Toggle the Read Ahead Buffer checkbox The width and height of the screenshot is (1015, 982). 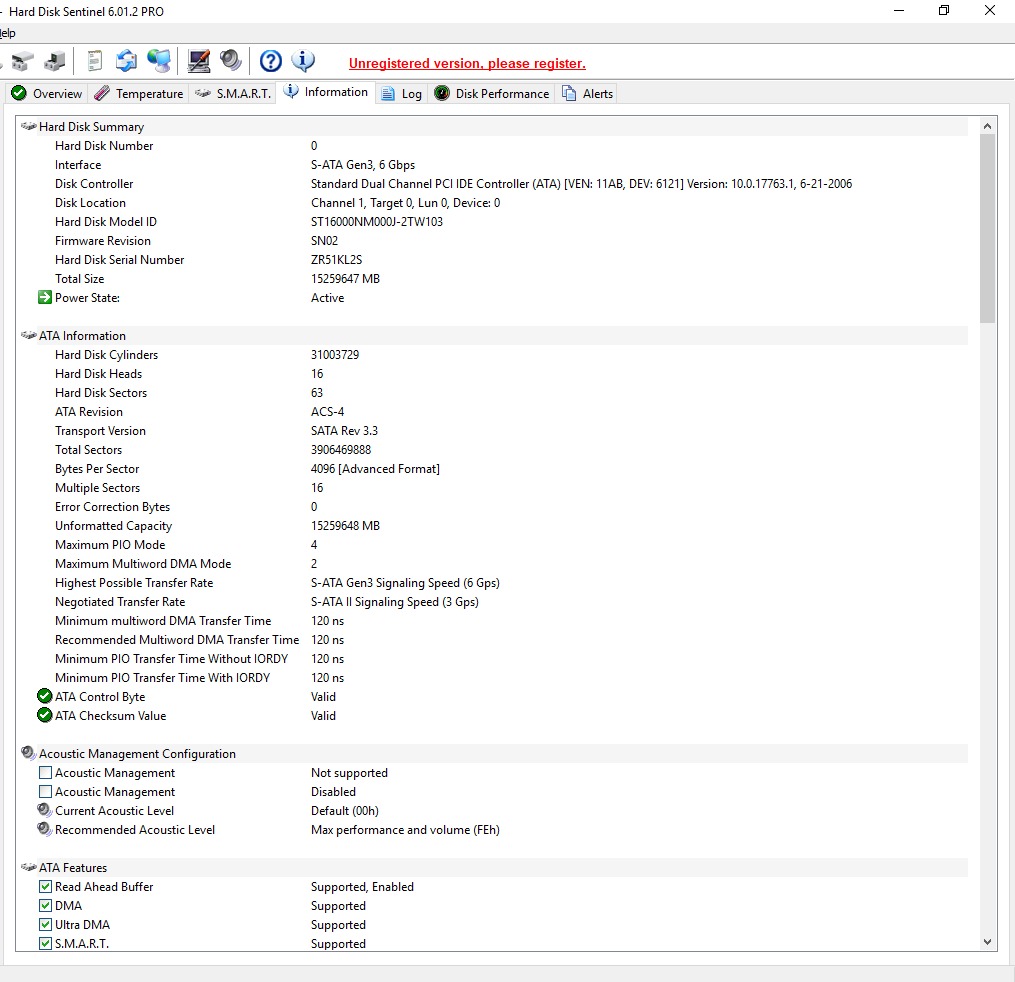pyautogui.click(x=45, y=886)
